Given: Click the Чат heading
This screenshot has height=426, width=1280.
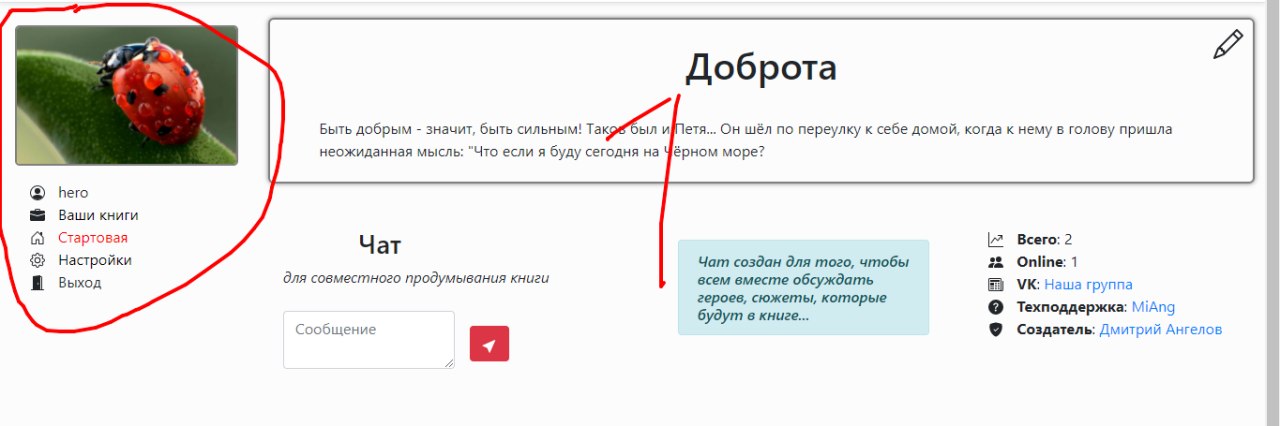Looking at the screenshot, I should pyautogui.click(x=379, y=245).
